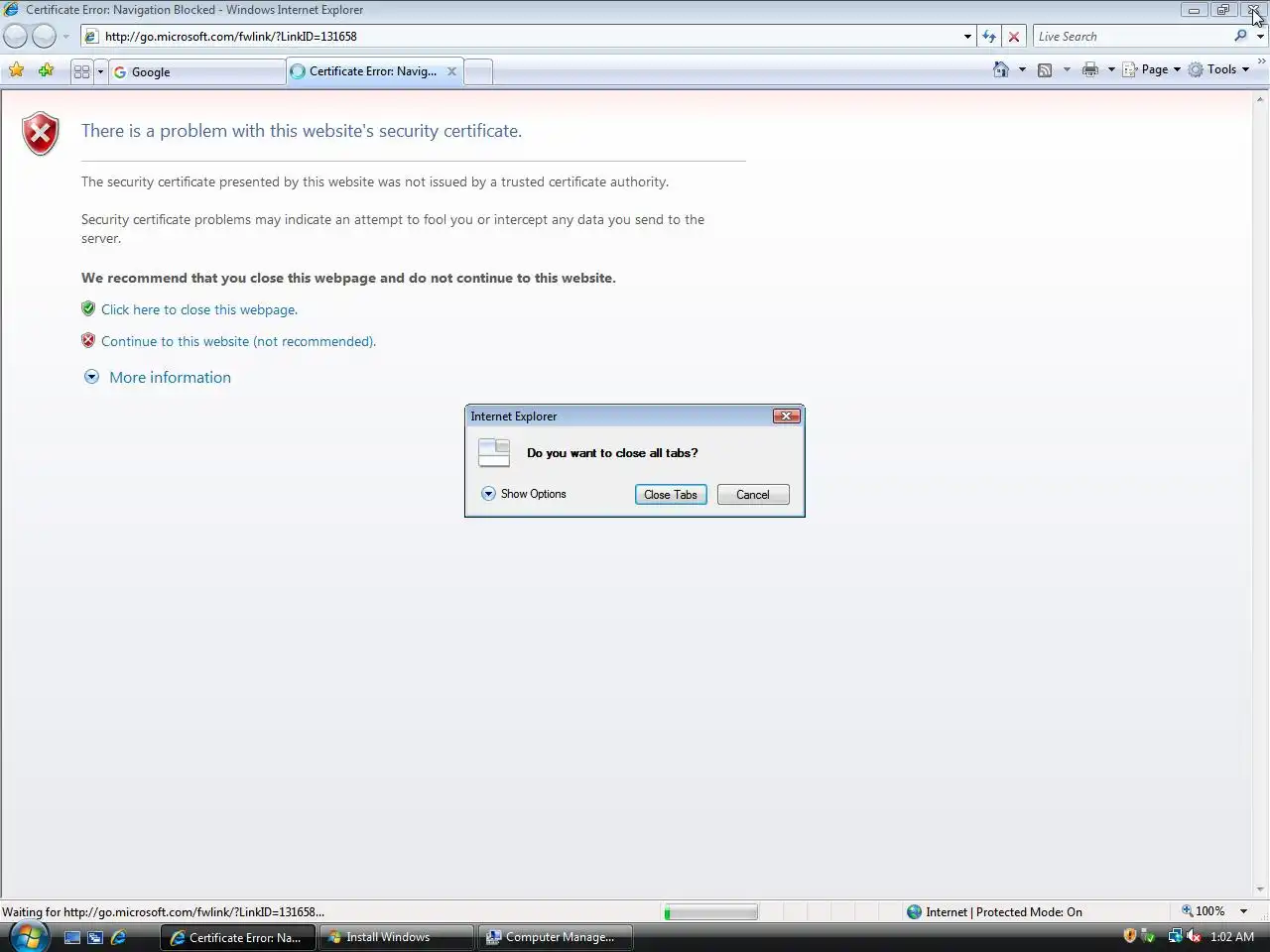Click the Add to Favorites icon
1270x952 pixels.
pyautogui.click(x=46, y=70)
